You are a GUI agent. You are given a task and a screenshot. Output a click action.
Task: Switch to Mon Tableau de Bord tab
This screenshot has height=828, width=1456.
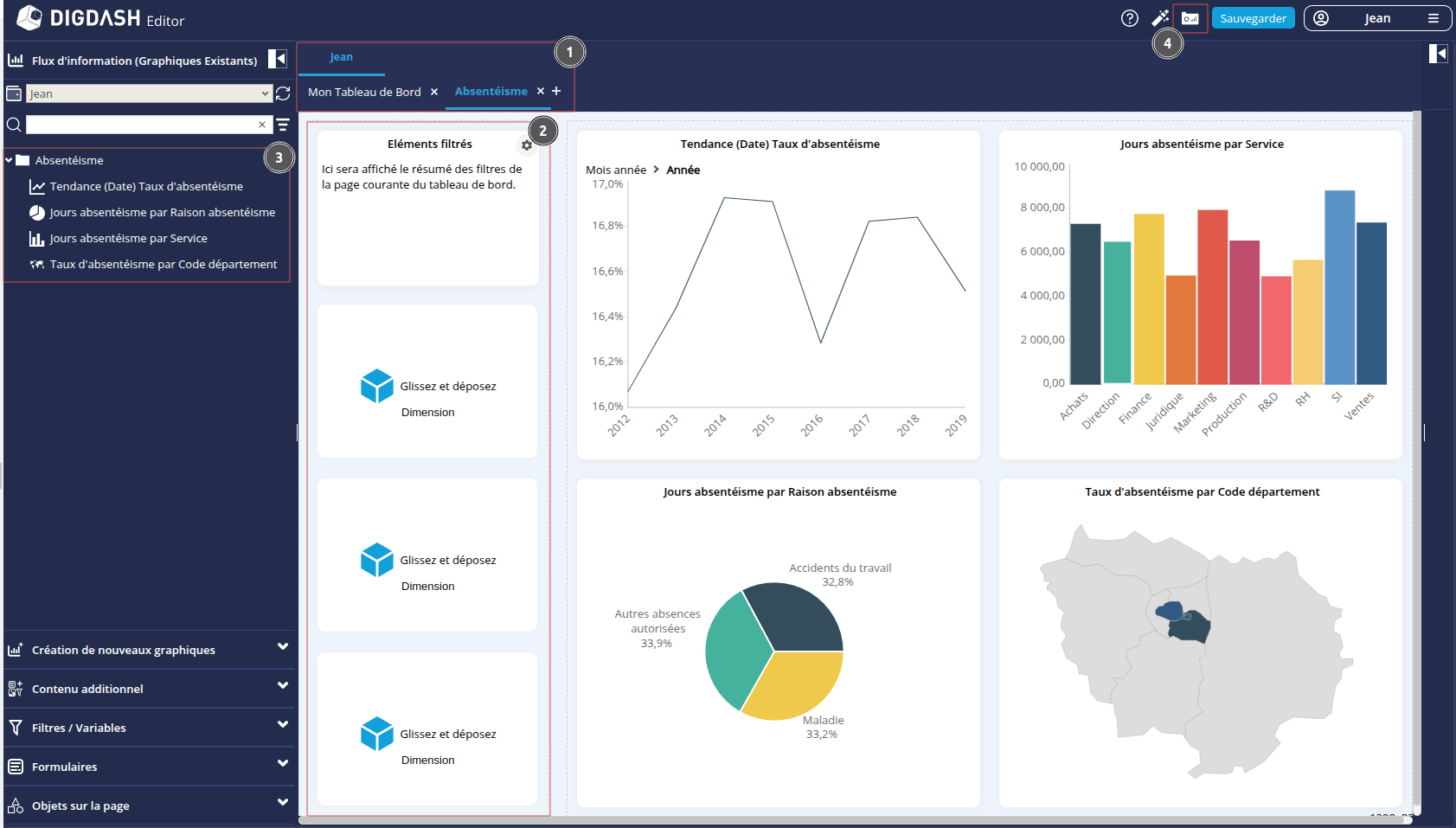(x=364, y=92)
